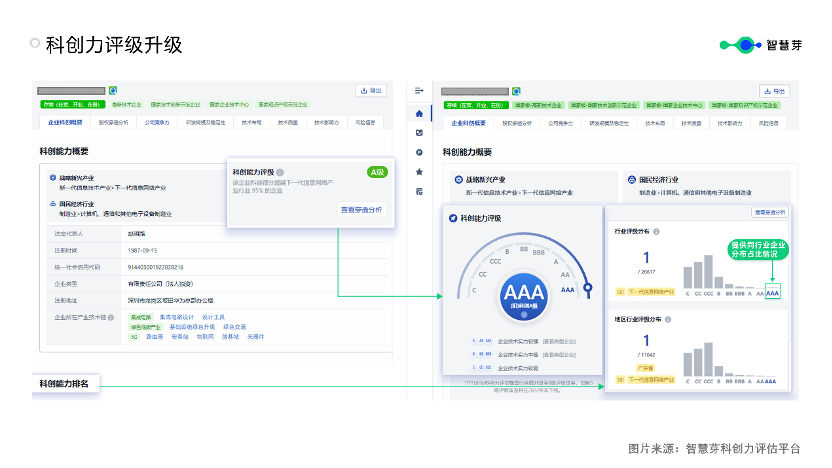Screen dimensions: 832x468
Task: Open the round icon above the star in the sidebar
Action: (x=419, y=152)
